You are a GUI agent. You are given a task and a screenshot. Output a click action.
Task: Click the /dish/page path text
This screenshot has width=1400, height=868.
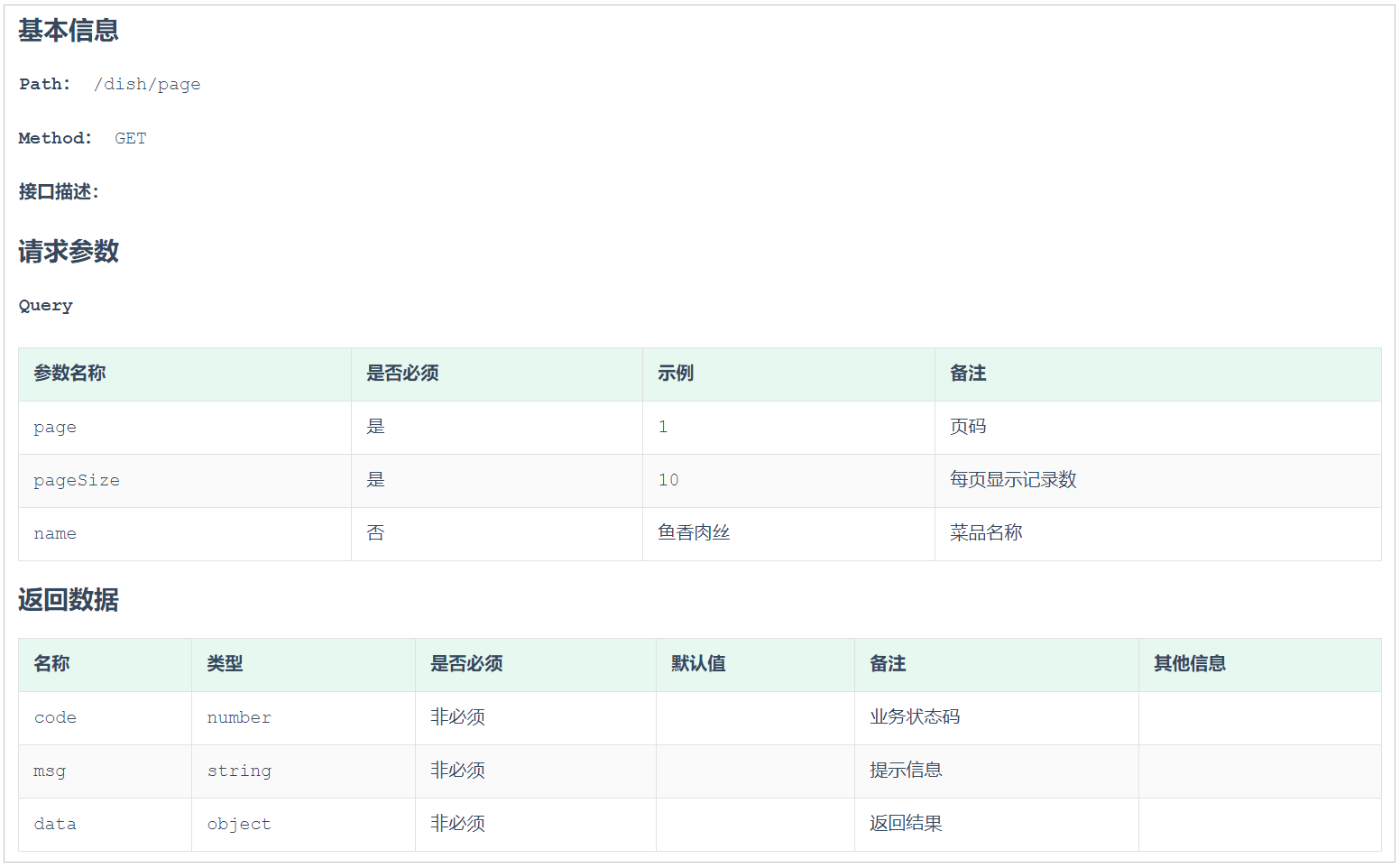pos(147,84)
